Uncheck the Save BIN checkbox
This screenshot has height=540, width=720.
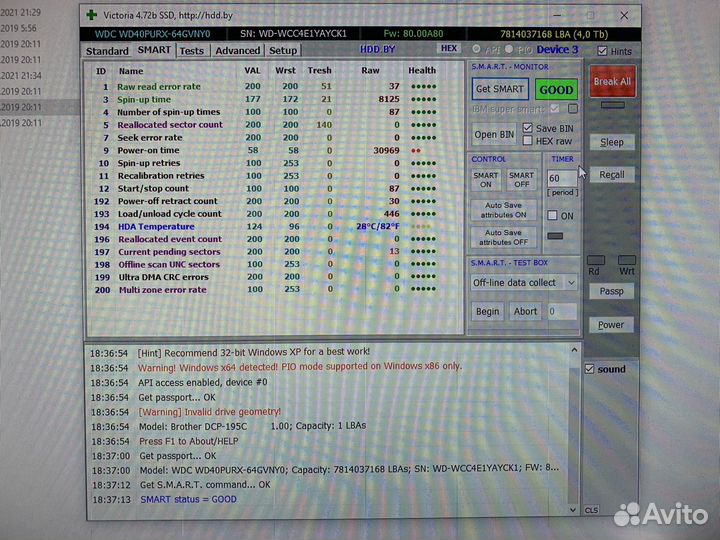527,128
